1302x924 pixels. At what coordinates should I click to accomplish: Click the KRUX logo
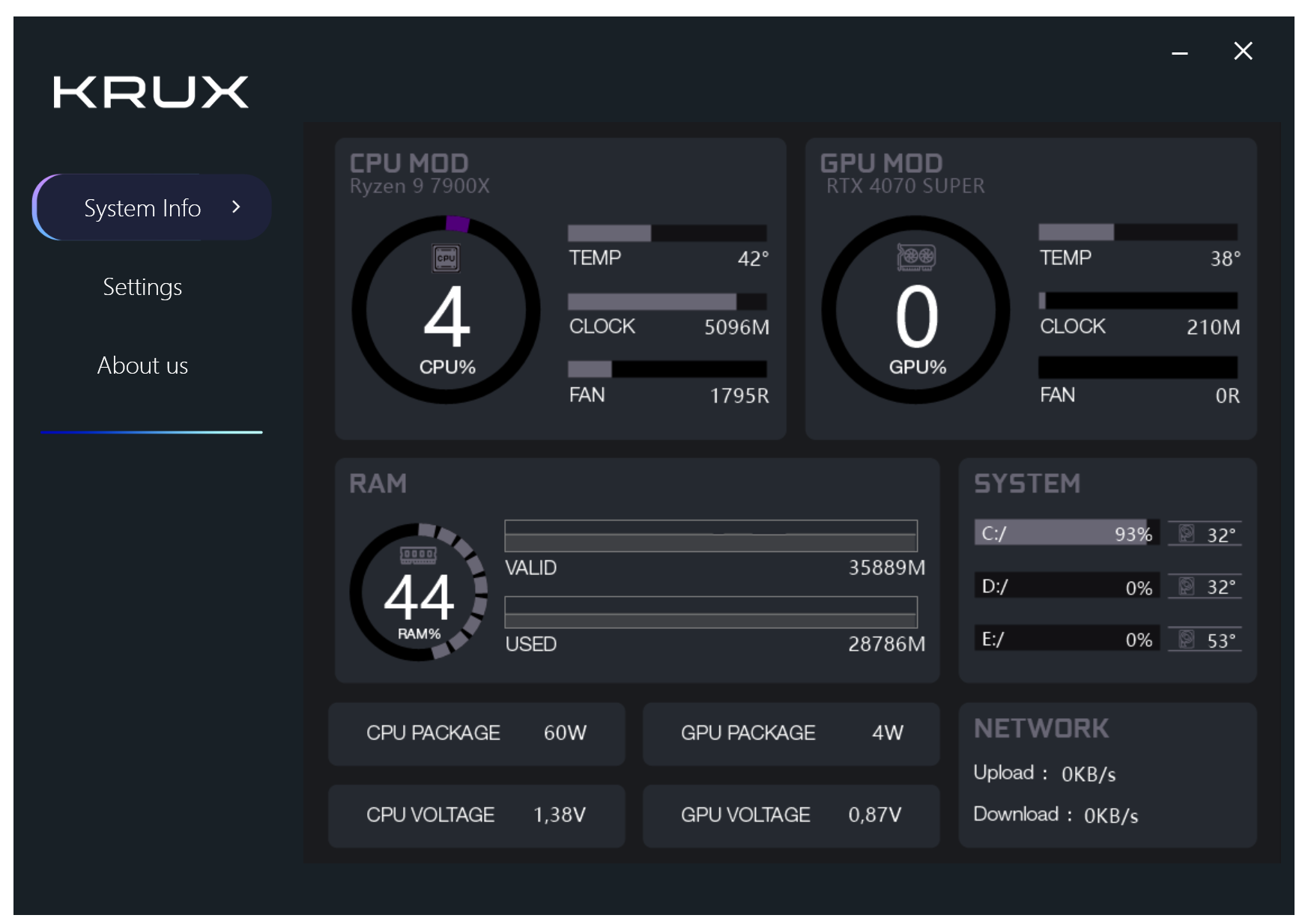click(151, 92)
